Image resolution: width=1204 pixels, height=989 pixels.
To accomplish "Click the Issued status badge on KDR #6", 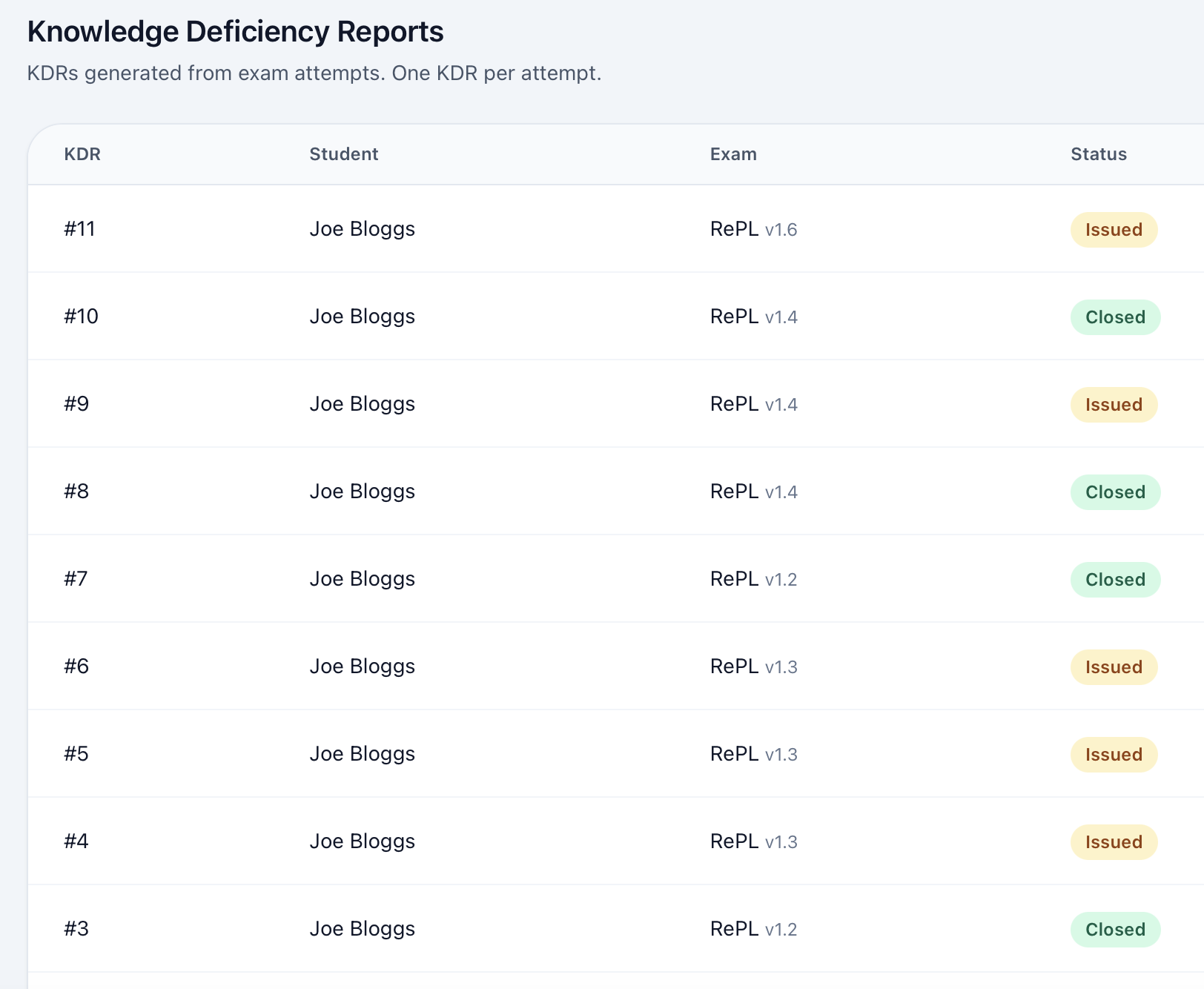I will click(1114, 666).
